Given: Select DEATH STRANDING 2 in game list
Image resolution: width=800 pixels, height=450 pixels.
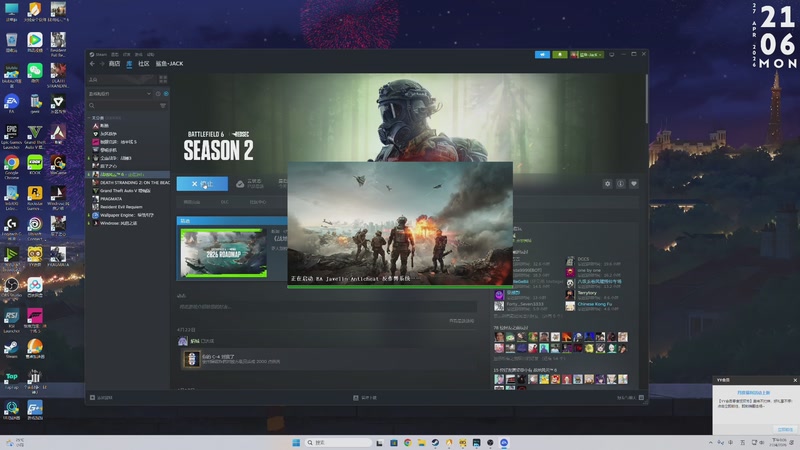Looking at the screenshot, I should point(130,183).
